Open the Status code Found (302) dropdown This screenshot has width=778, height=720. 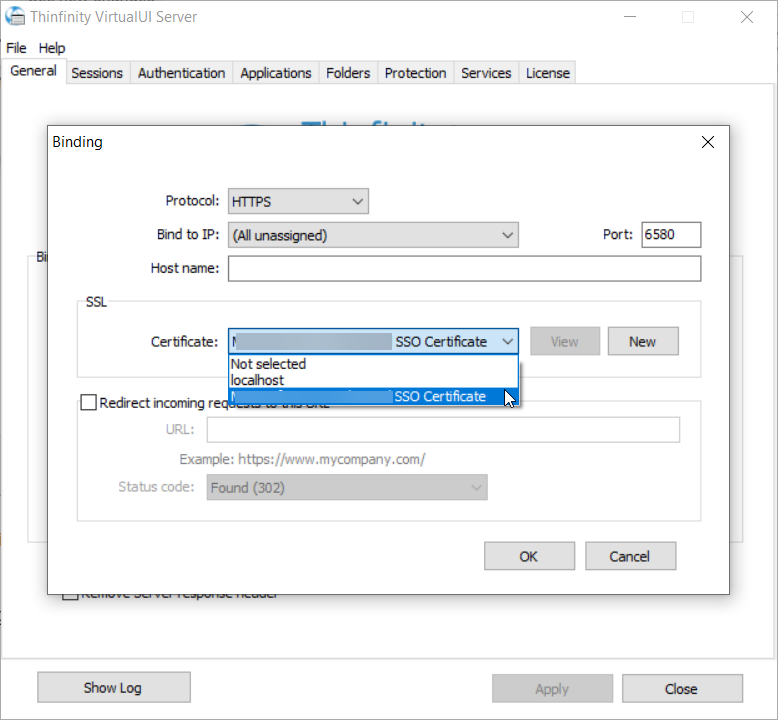(x=347, y=487)
